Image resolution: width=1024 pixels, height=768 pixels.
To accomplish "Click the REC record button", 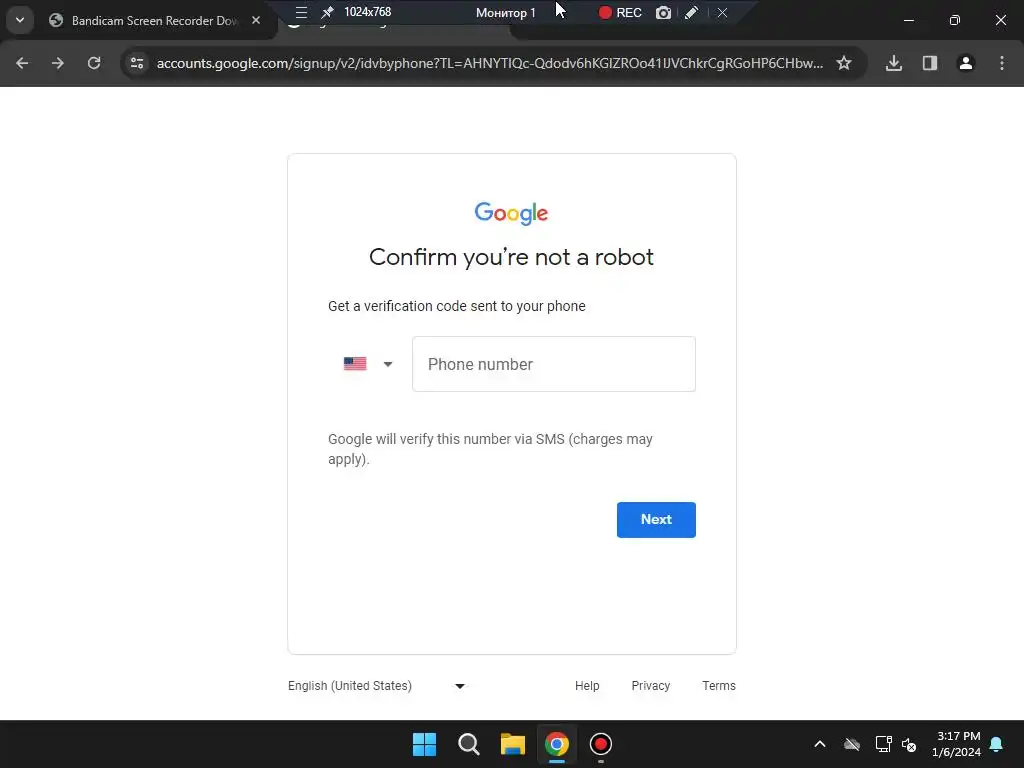I will (x=620, y=12).
